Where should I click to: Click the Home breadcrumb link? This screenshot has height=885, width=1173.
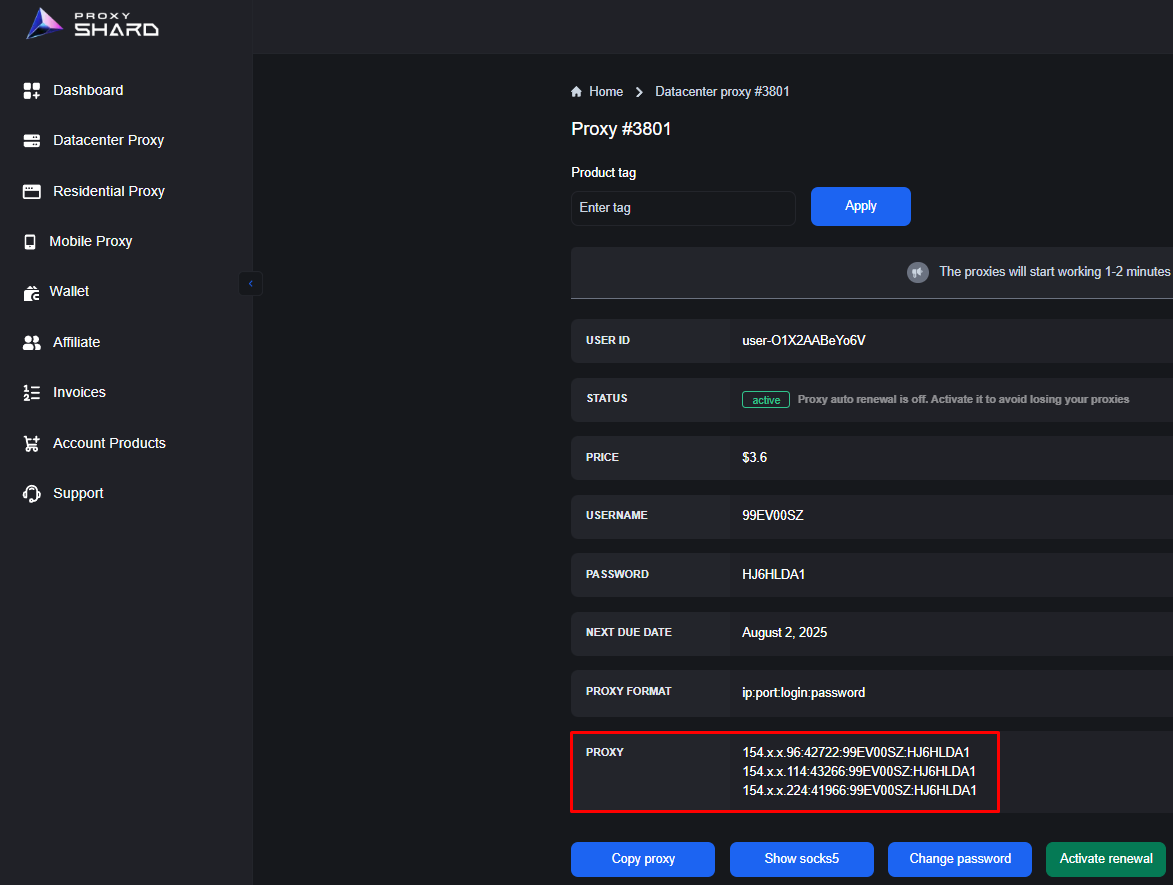pos(605,92)
